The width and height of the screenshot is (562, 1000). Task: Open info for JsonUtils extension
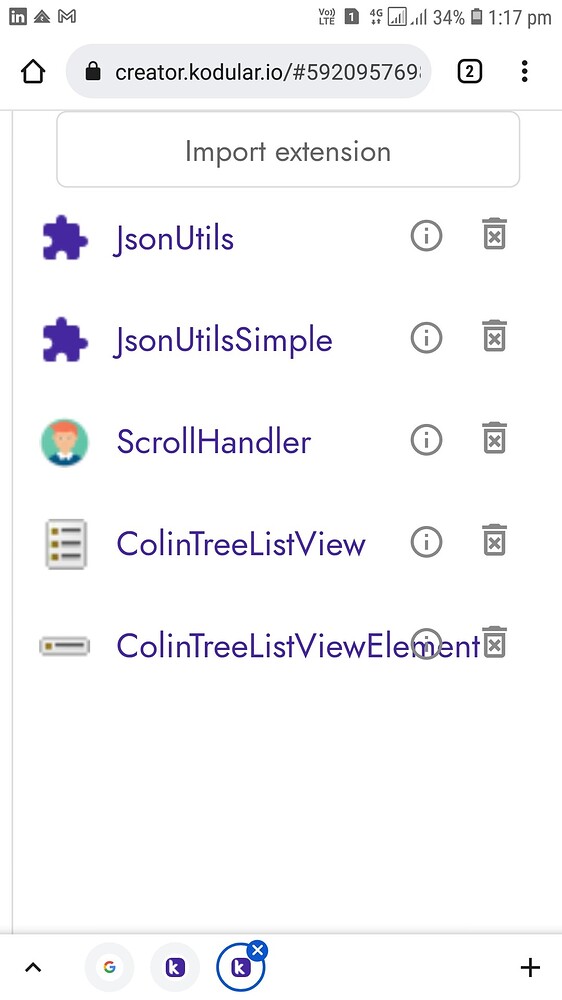coord(426,236)
